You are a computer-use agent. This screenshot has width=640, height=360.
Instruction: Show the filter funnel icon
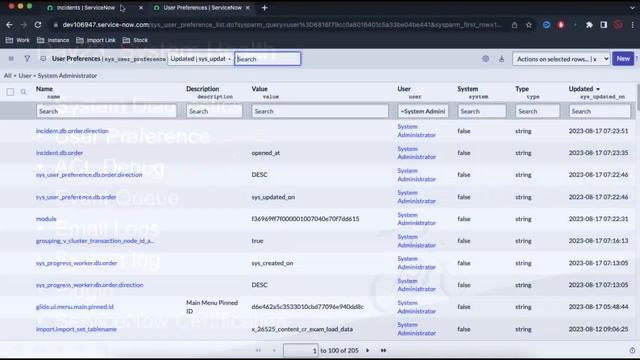pos(27,59)
